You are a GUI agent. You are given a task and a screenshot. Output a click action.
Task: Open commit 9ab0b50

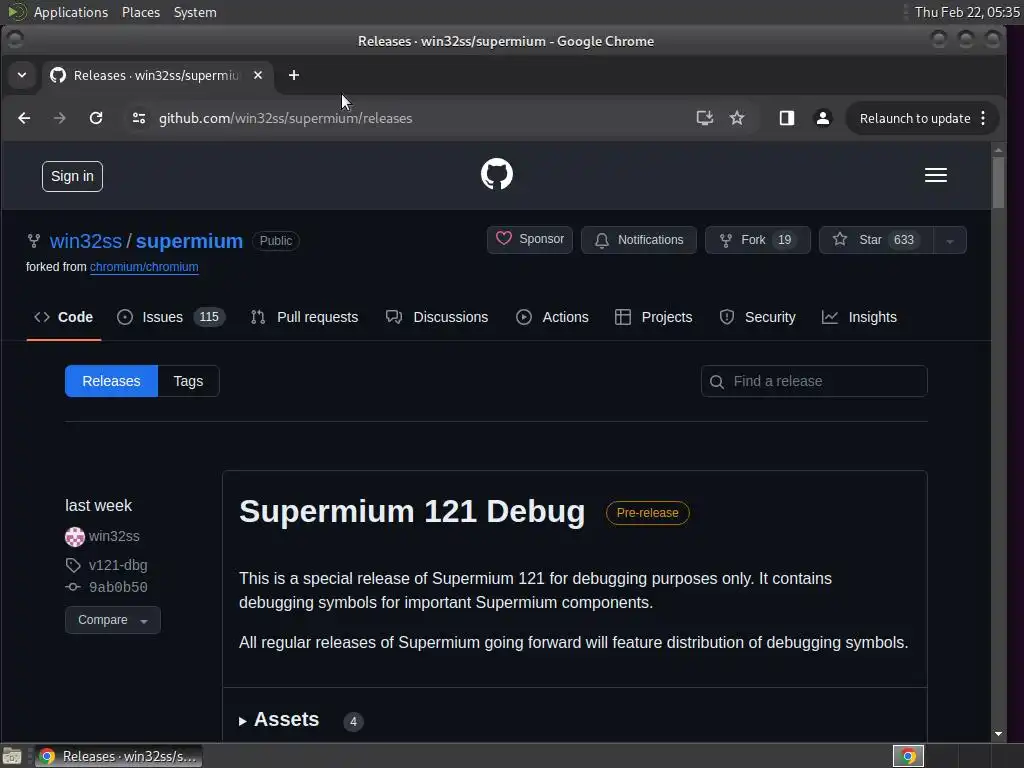pos(118,587)
